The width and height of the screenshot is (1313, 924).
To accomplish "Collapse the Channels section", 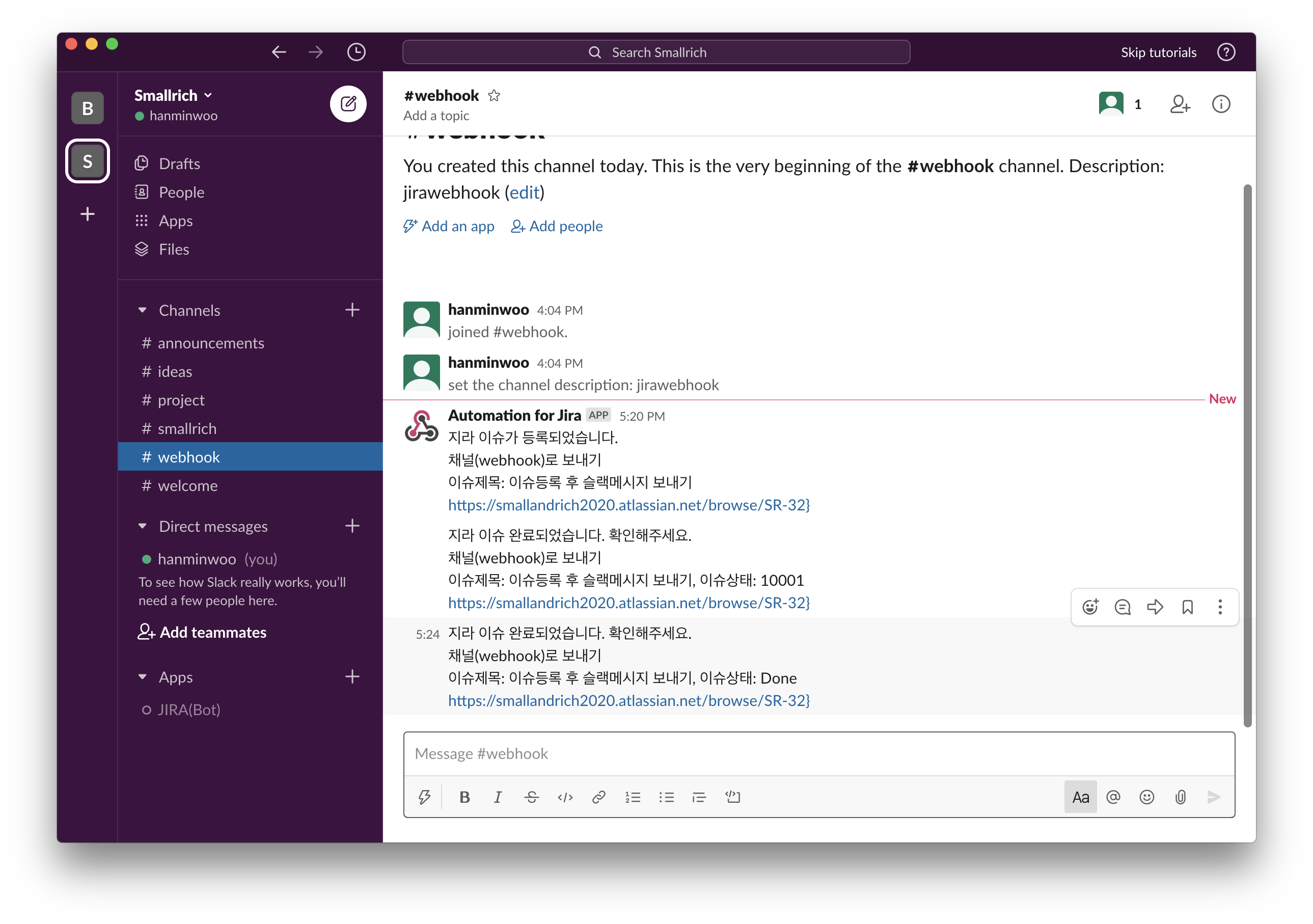I will 143,311.
